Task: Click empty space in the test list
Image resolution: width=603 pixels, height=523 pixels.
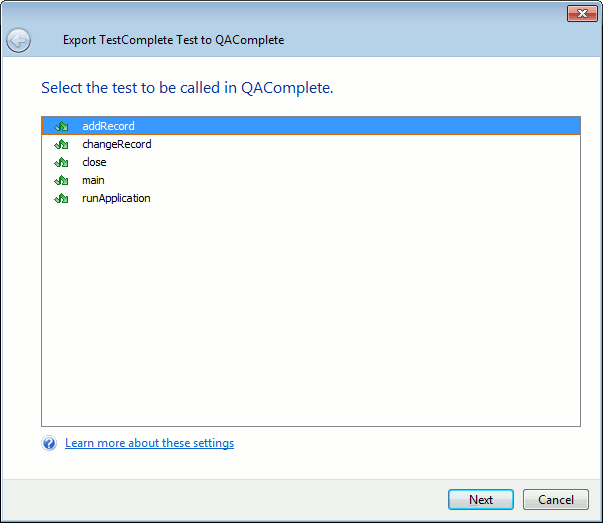Action: tap(310, 320)
